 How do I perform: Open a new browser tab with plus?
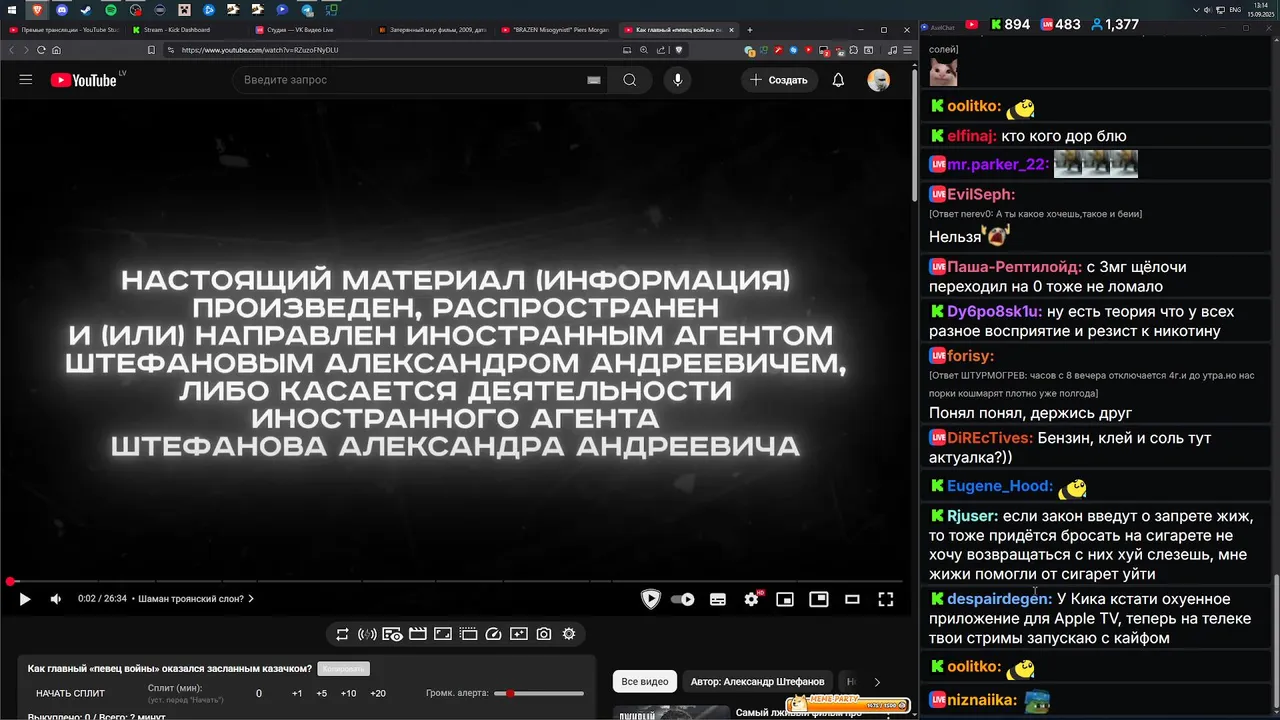[x=749, y=30]
